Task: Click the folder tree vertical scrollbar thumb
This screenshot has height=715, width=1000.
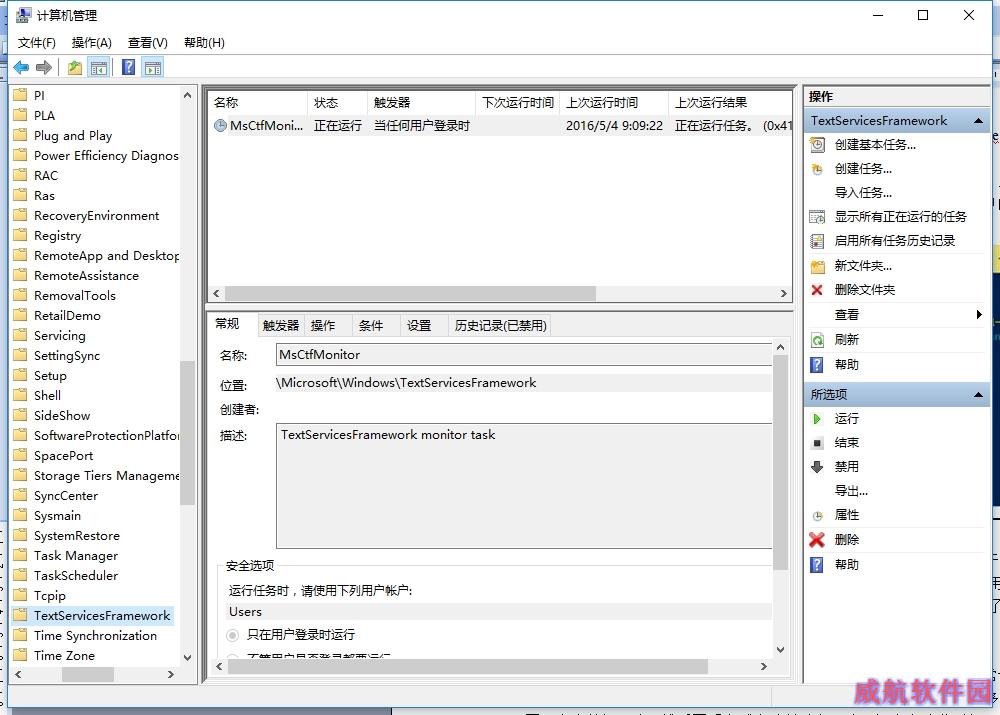Action: click(187, 432)
